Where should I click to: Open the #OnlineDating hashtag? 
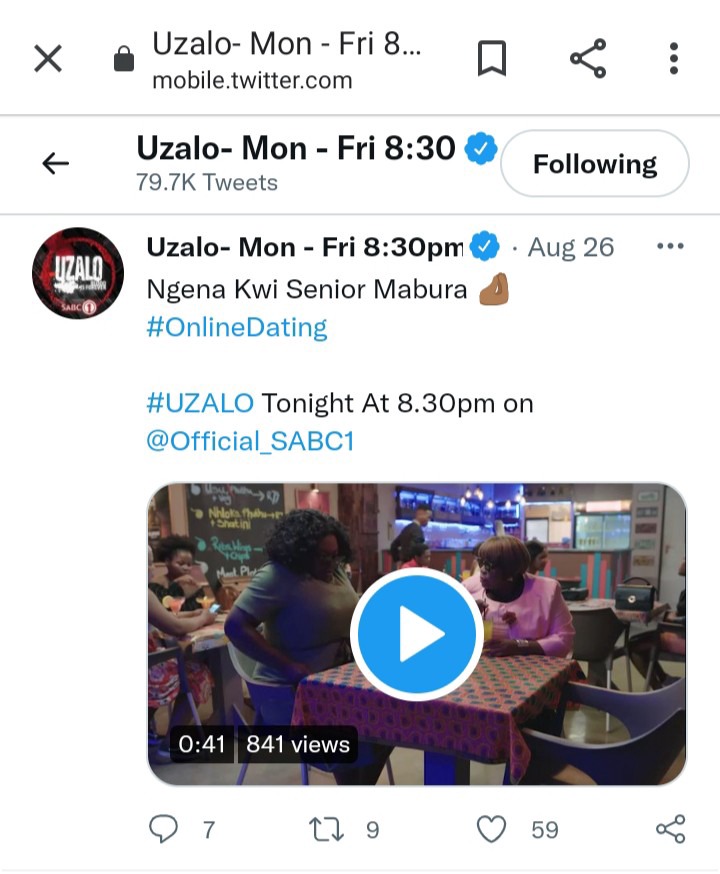pyautogui.click(x=237, y=327)
